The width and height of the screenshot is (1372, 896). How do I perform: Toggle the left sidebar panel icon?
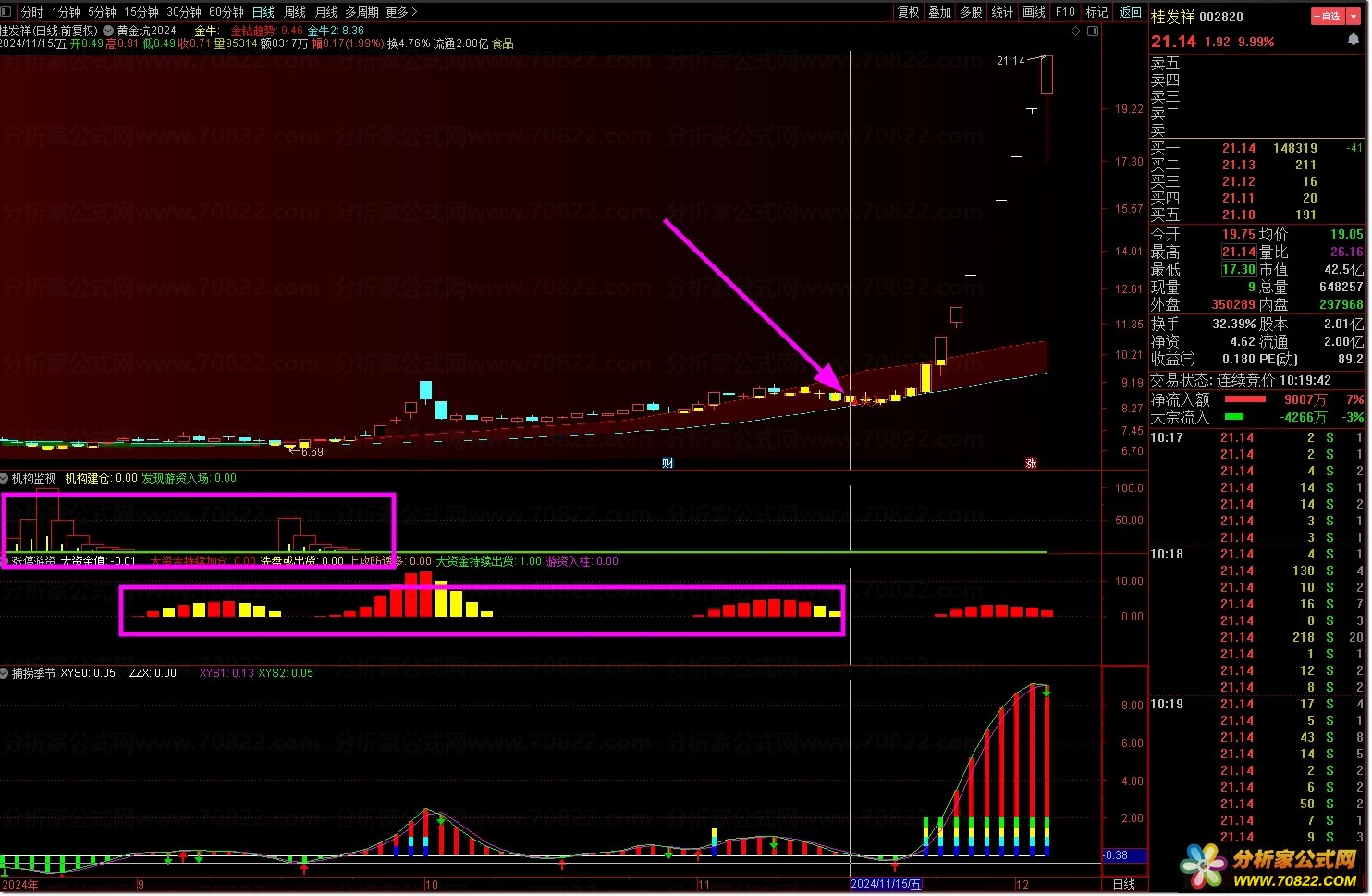7,12
